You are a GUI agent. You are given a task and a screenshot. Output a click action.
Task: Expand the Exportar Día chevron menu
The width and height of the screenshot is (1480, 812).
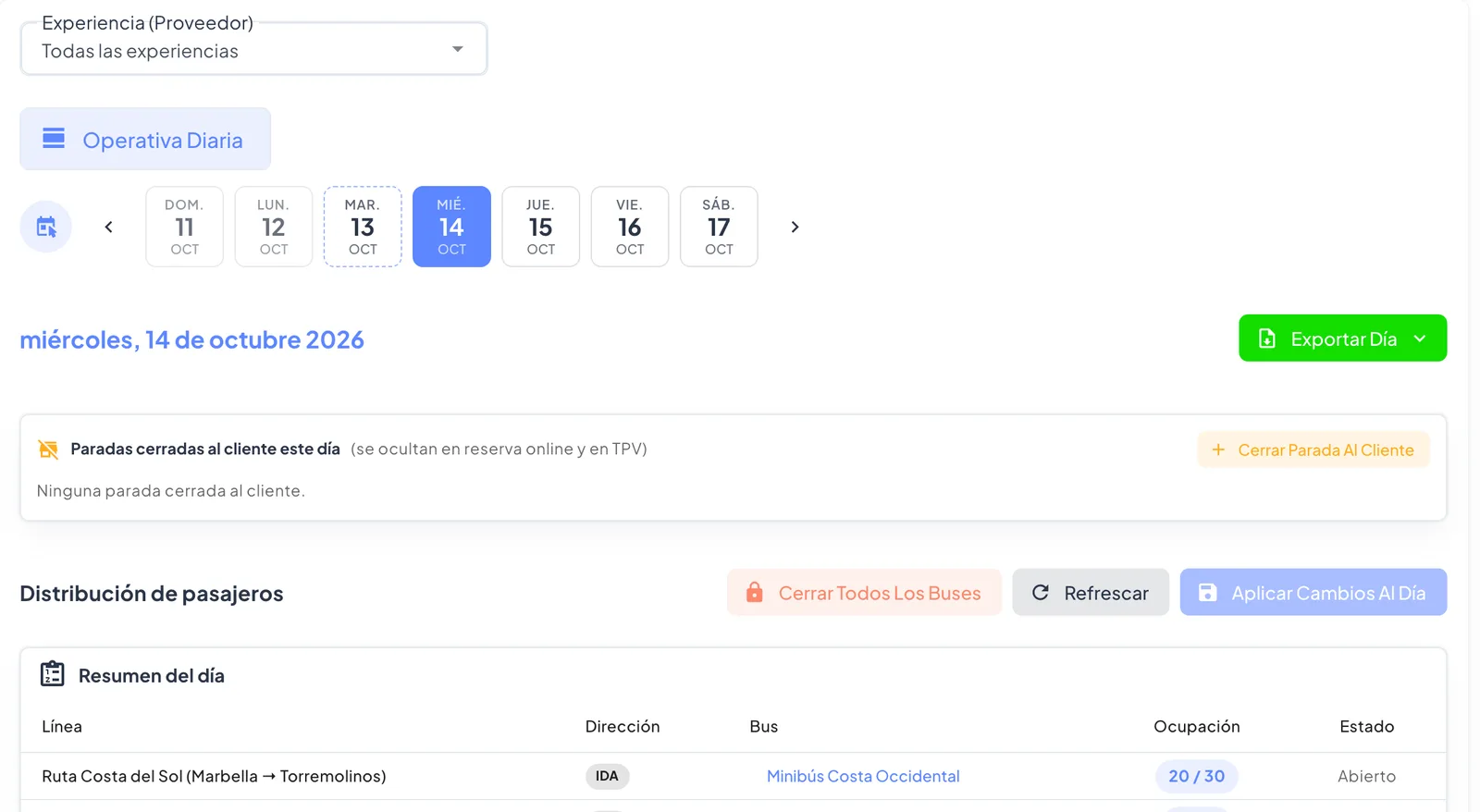(x=1420, y=338)
